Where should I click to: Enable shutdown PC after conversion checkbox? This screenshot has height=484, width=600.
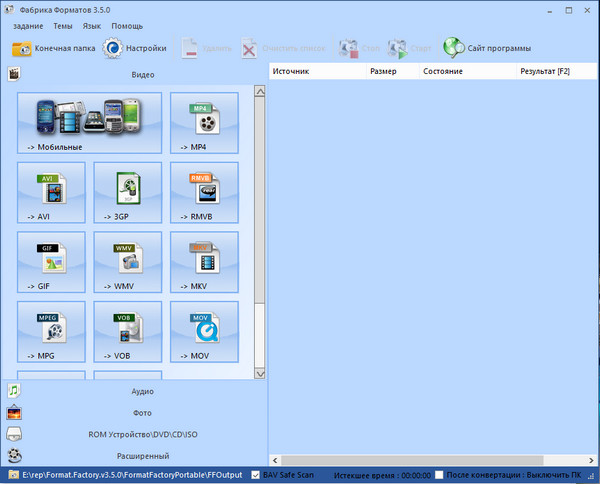pyautogui.click(x=440, y=474)
